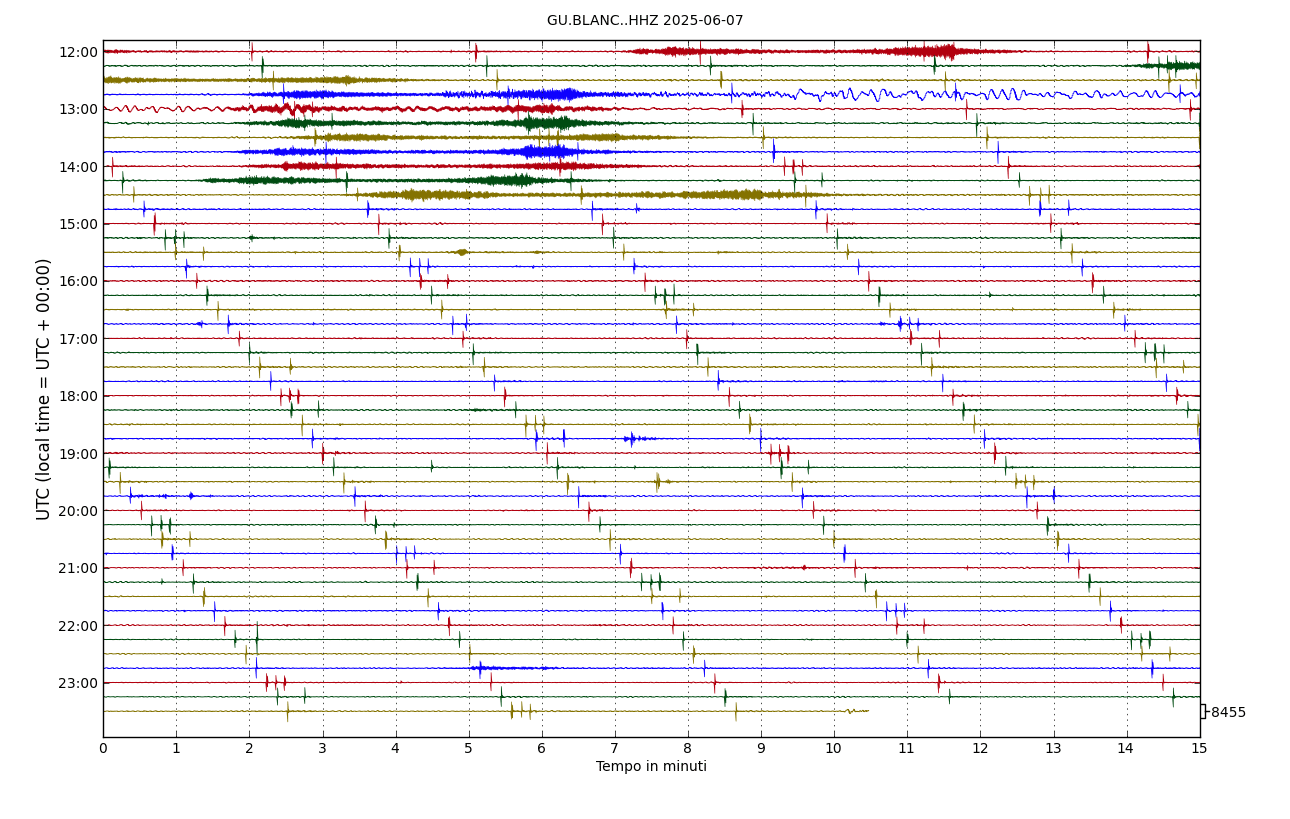Image resolution: width=1290 pixels, height=819 pixels.
Task: Click the 22:00 time label
Action: (79, 626)
